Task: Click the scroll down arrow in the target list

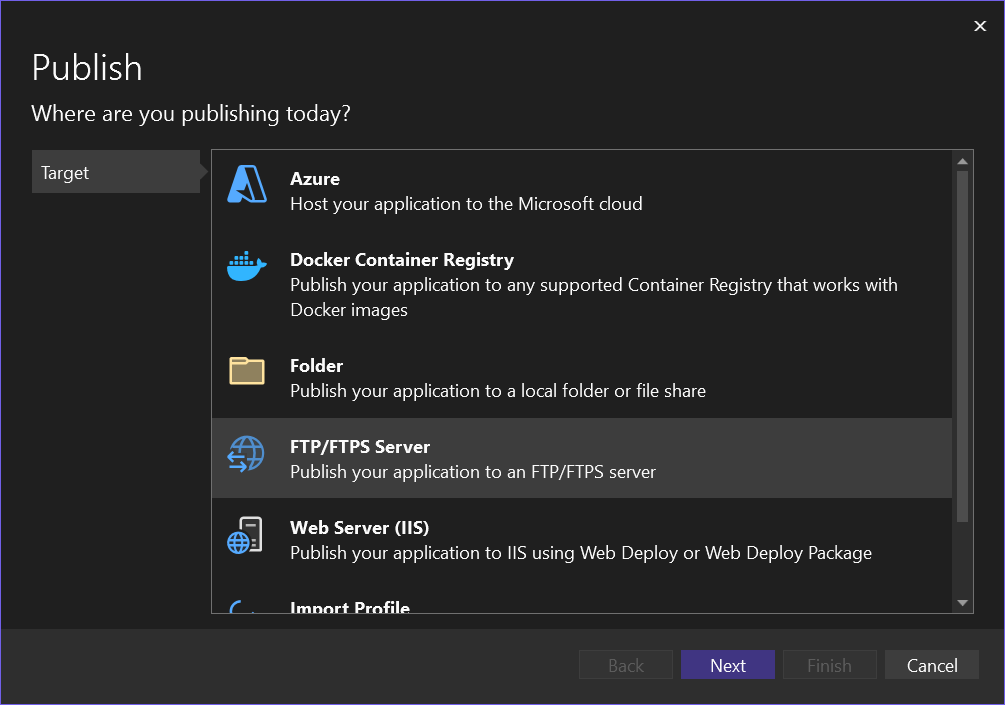Action: [962, 602]
